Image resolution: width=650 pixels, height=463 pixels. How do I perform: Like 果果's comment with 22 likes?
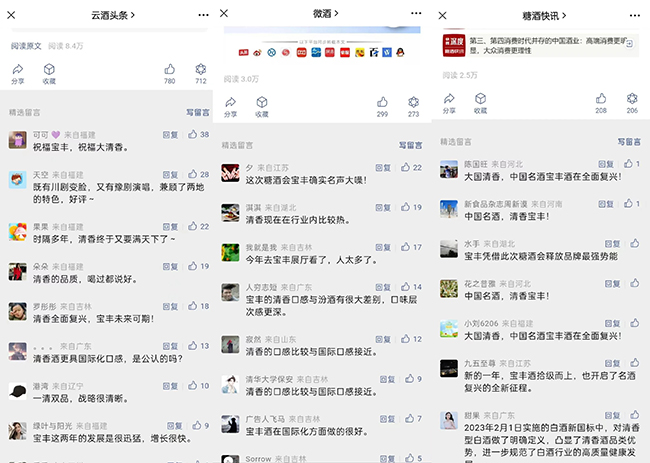(x=198, y=226)
